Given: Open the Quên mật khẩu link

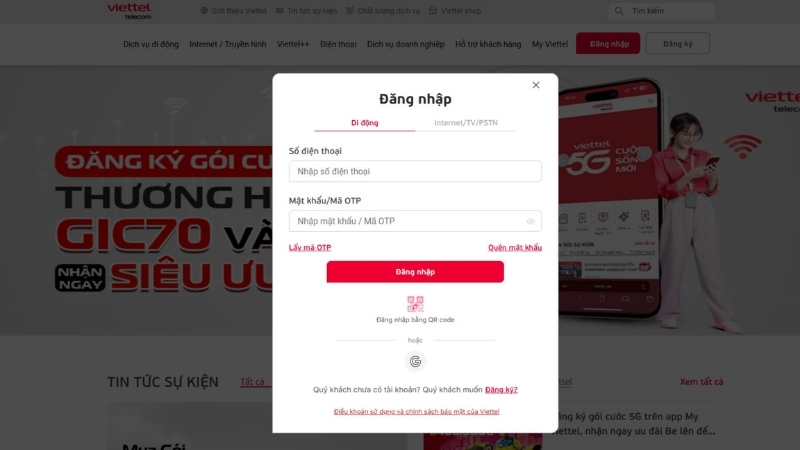Looking at the screenshot, I should point(515,247).
